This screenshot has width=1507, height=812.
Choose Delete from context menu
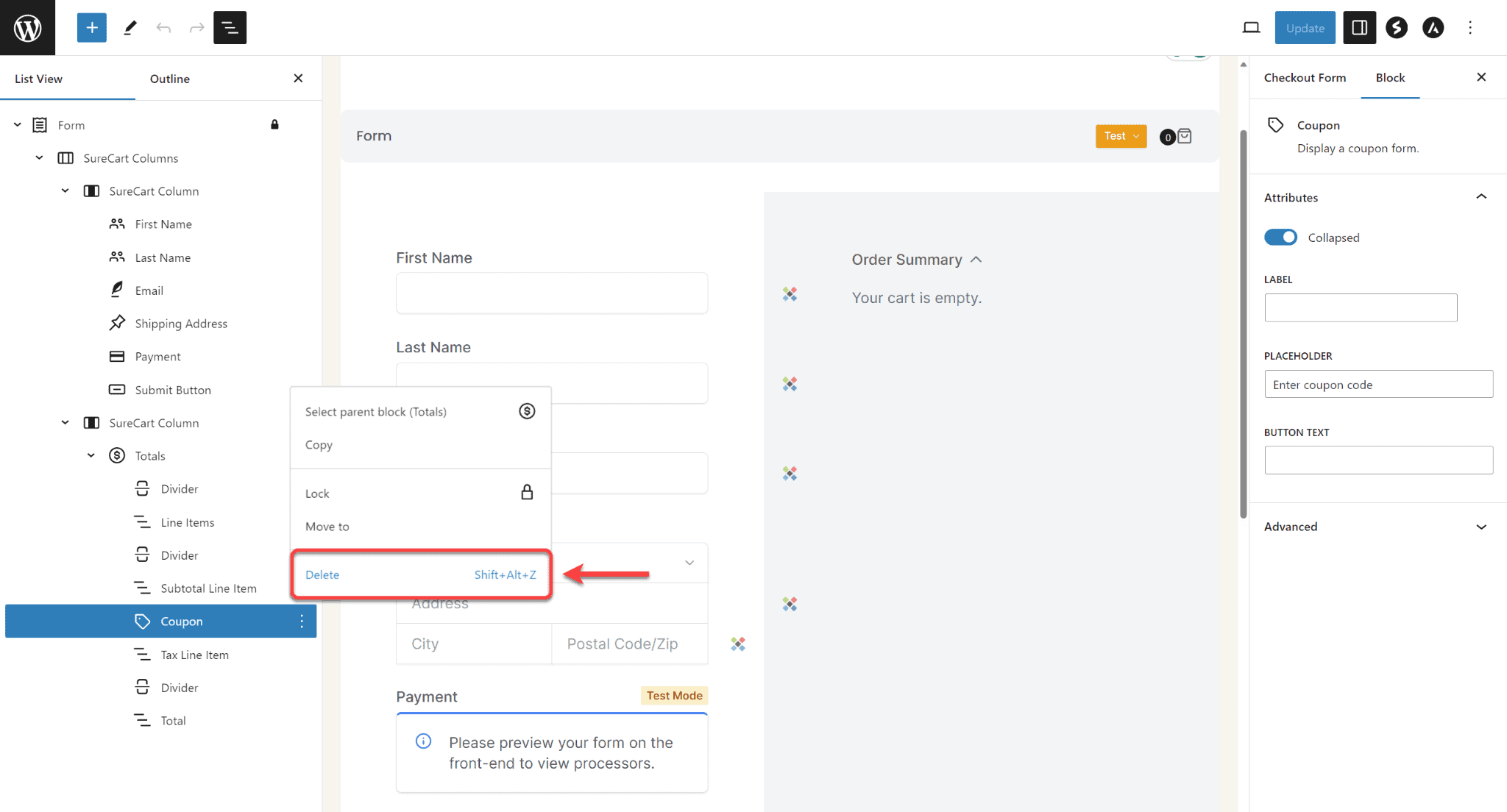point(421,574)
